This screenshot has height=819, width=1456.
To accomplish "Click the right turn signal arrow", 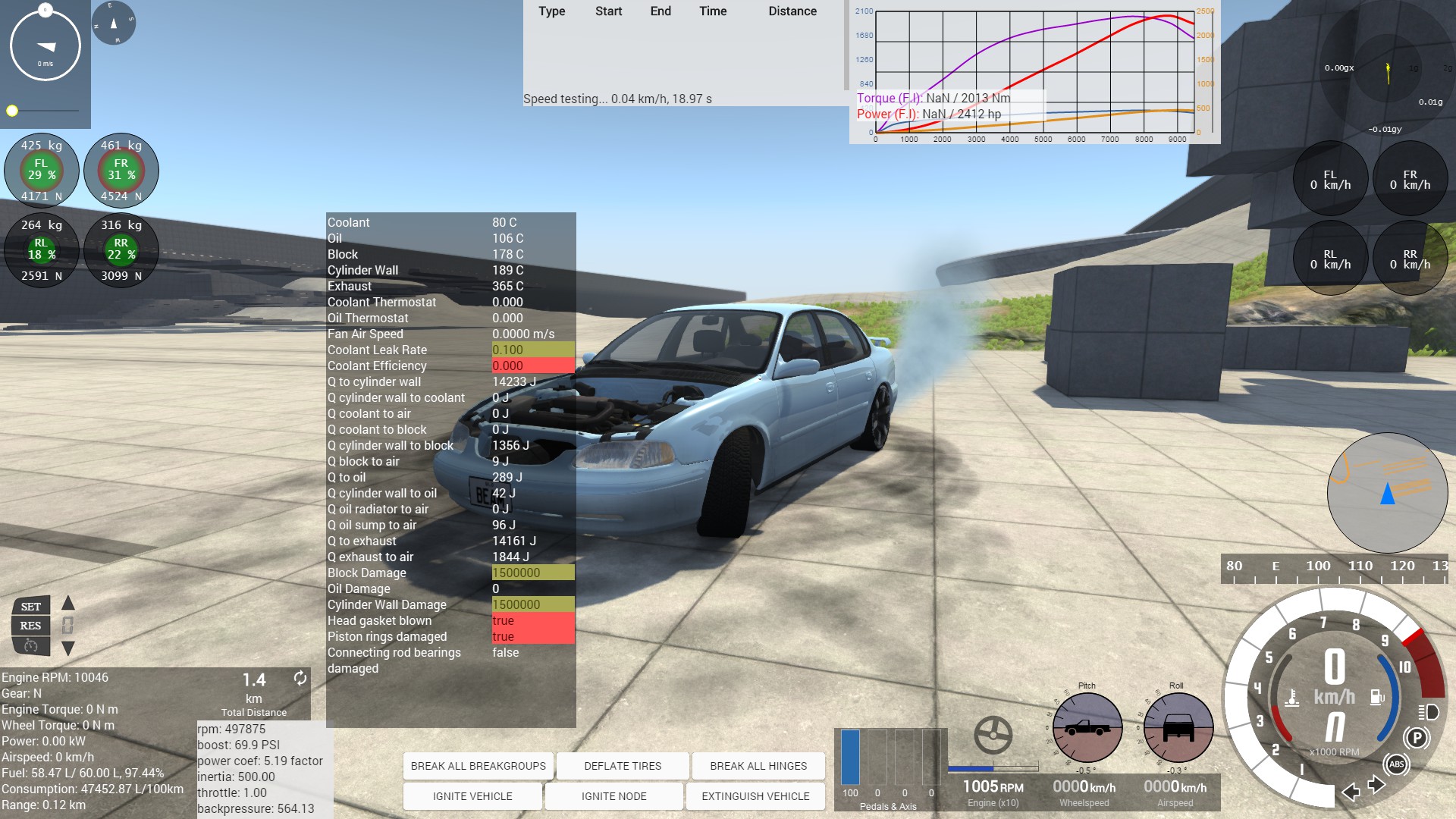I will coord(1376,785).
